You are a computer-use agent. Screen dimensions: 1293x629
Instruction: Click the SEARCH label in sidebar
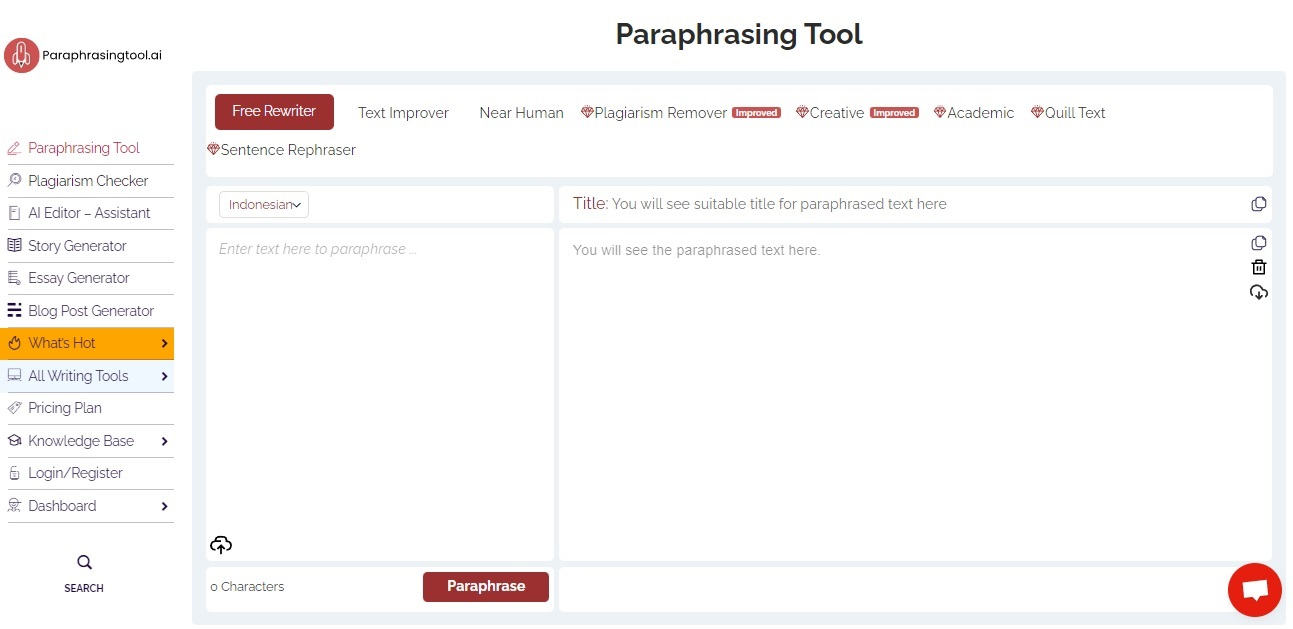pyautogui.click(x=84, y=588)
